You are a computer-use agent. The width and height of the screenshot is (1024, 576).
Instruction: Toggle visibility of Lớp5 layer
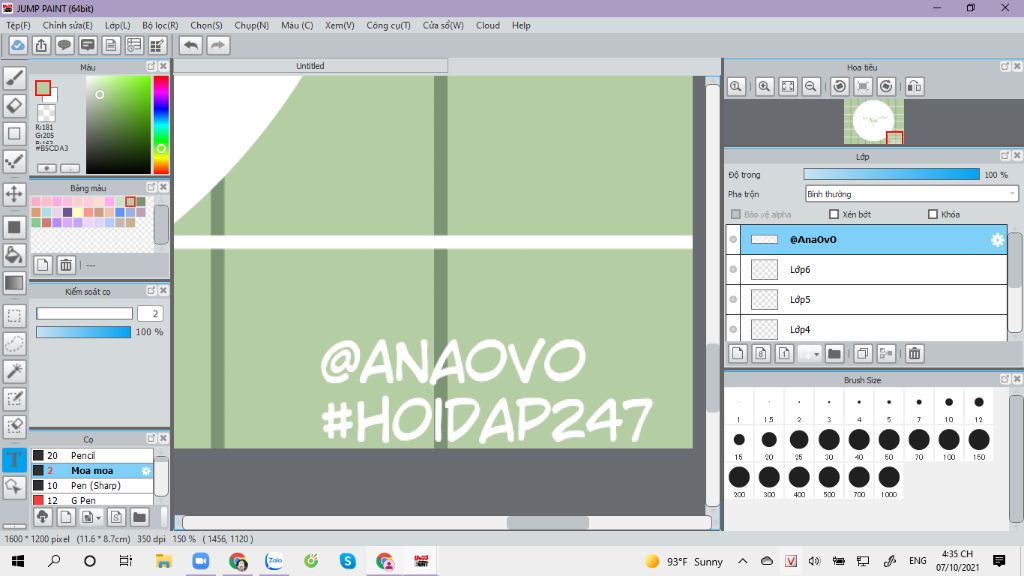[733, 299]
